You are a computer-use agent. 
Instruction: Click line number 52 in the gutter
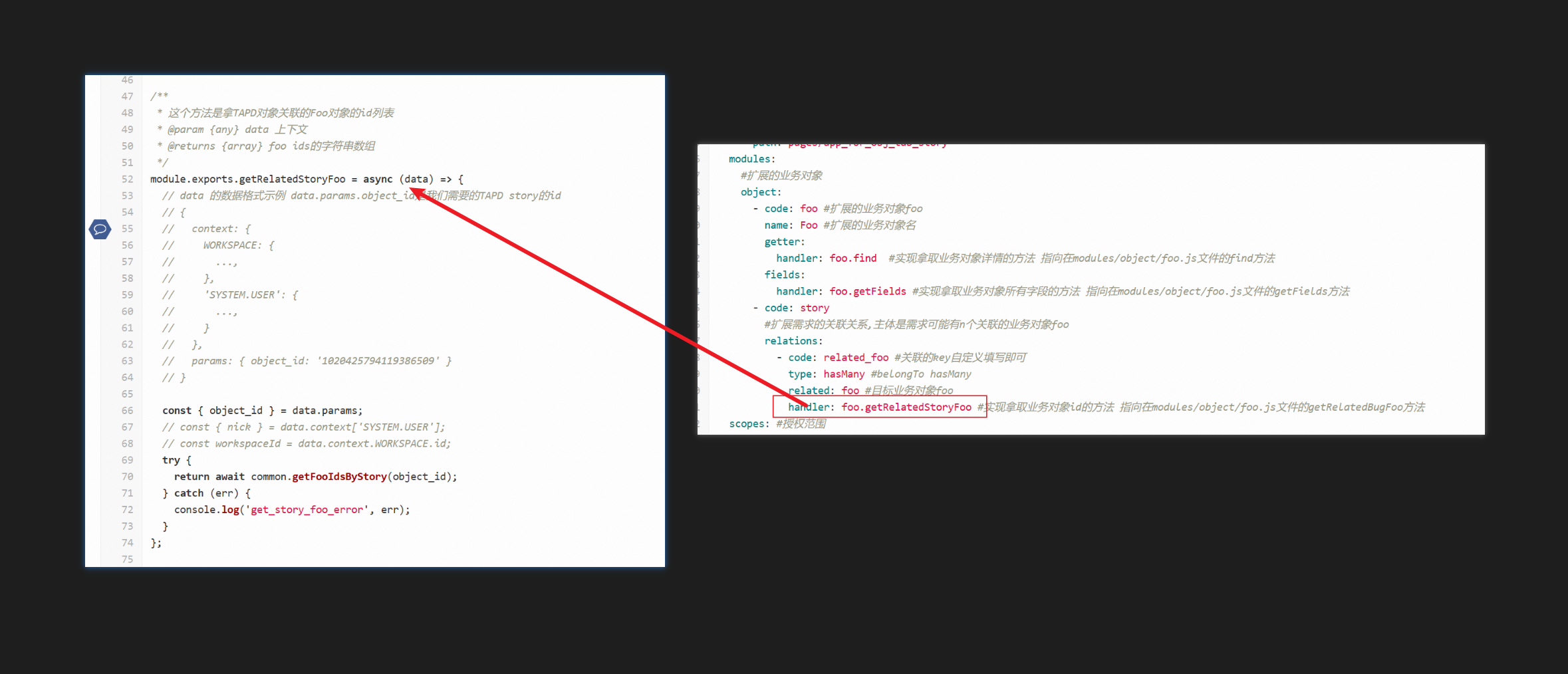click(127, 179)
